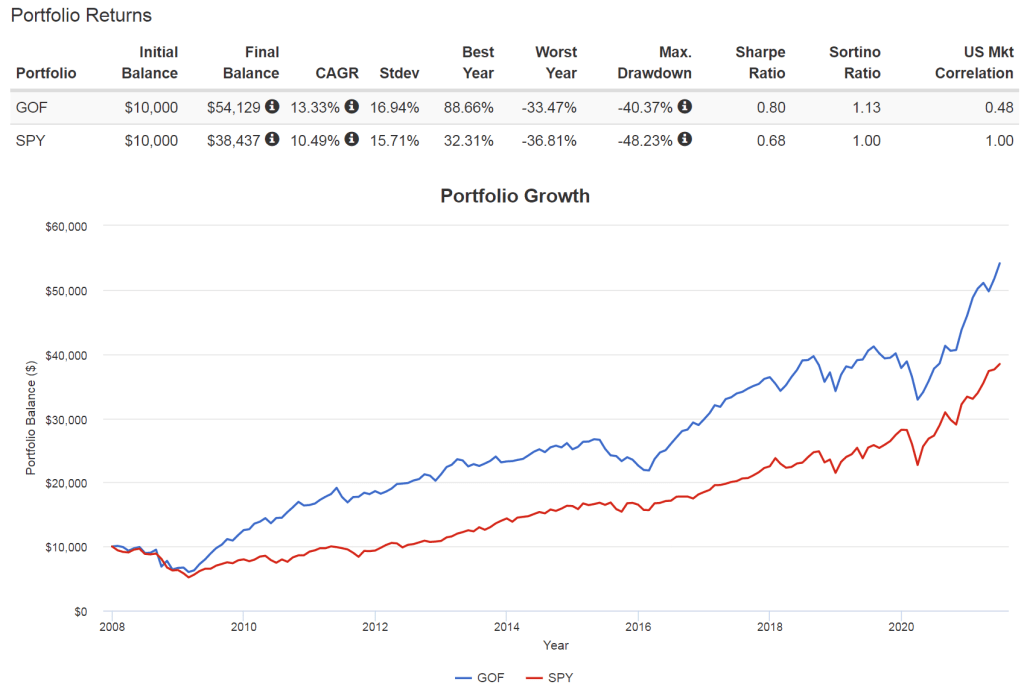Select the GOF row name in table
Image resolution: width=1024 pixels, height=693 pixels.
pos(31,107)
